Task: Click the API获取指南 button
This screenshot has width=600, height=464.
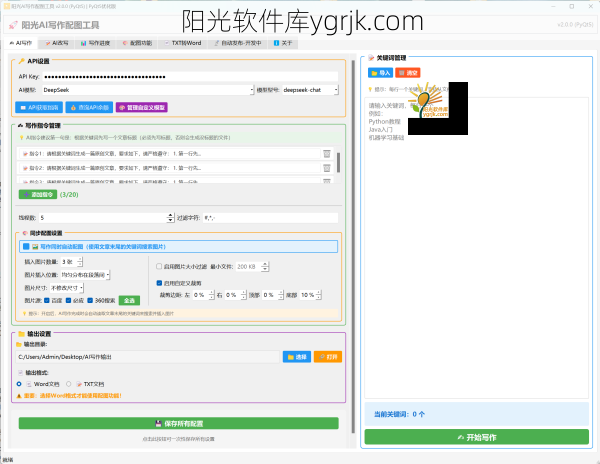Action: tap(39, 107)
